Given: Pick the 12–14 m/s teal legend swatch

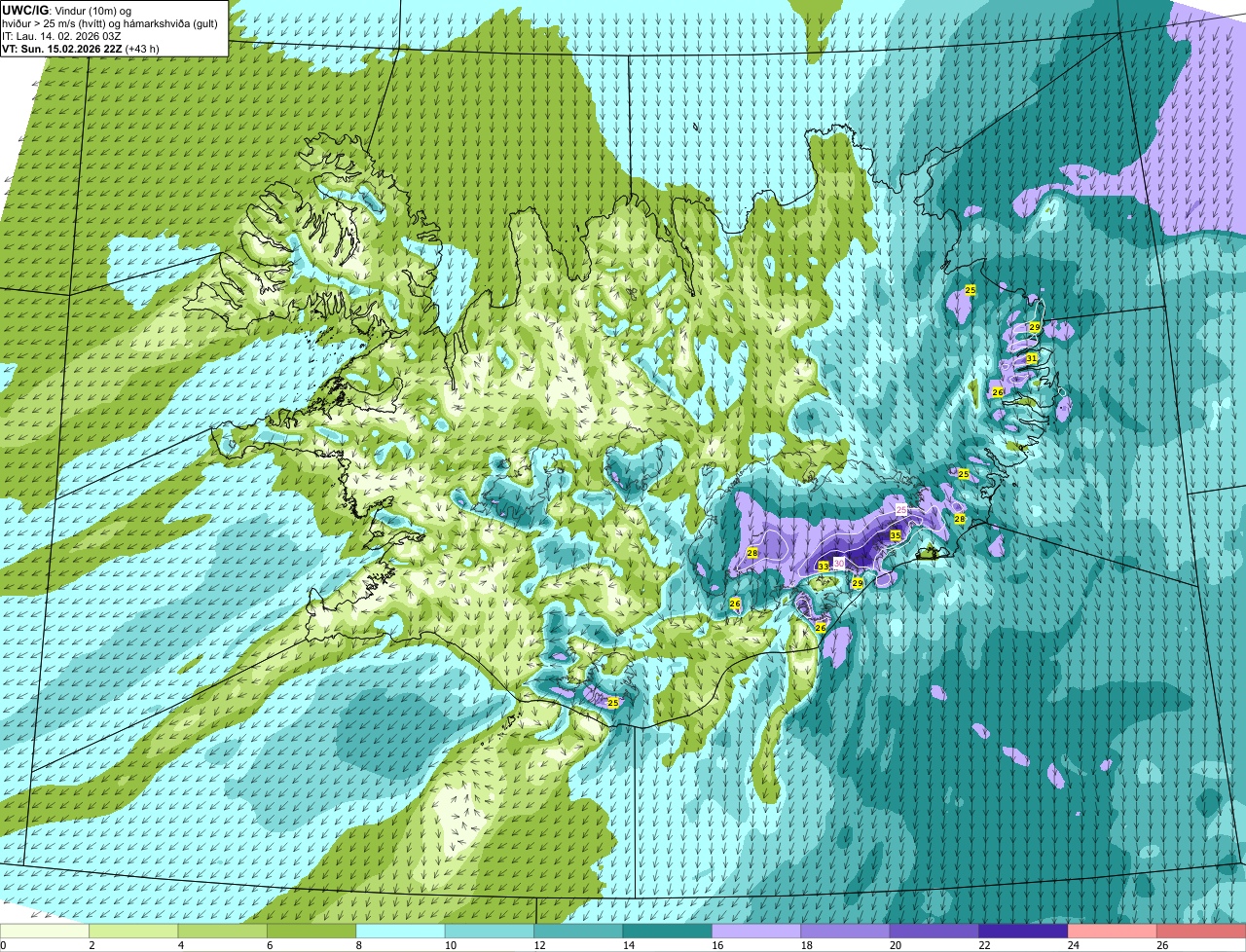Looking at the screenshot, I should tap(579, 931).
